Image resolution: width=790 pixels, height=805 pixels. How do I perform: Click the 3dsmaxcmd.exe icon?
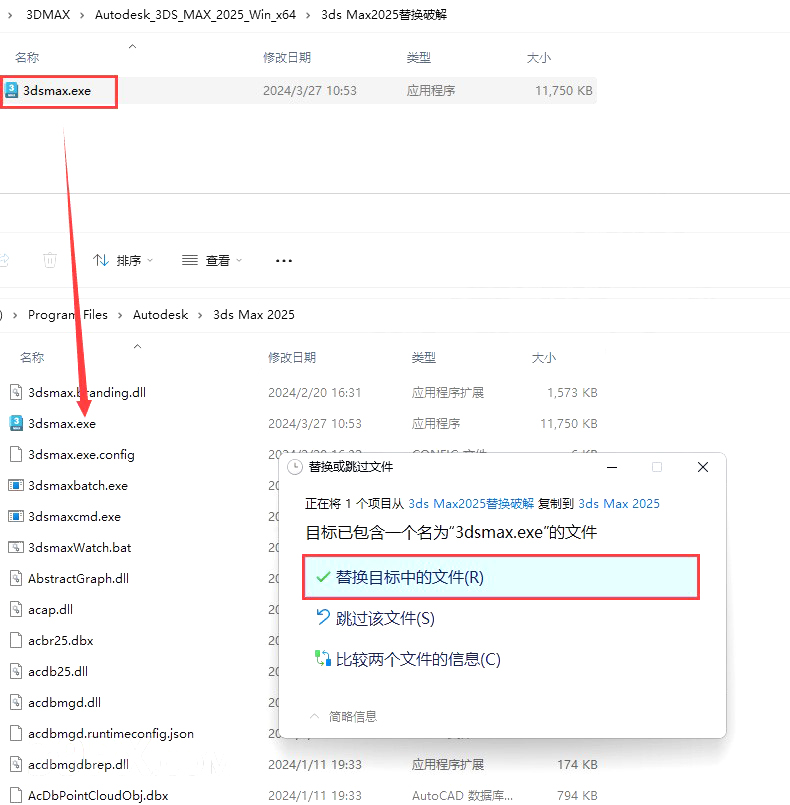coord(16,516)
